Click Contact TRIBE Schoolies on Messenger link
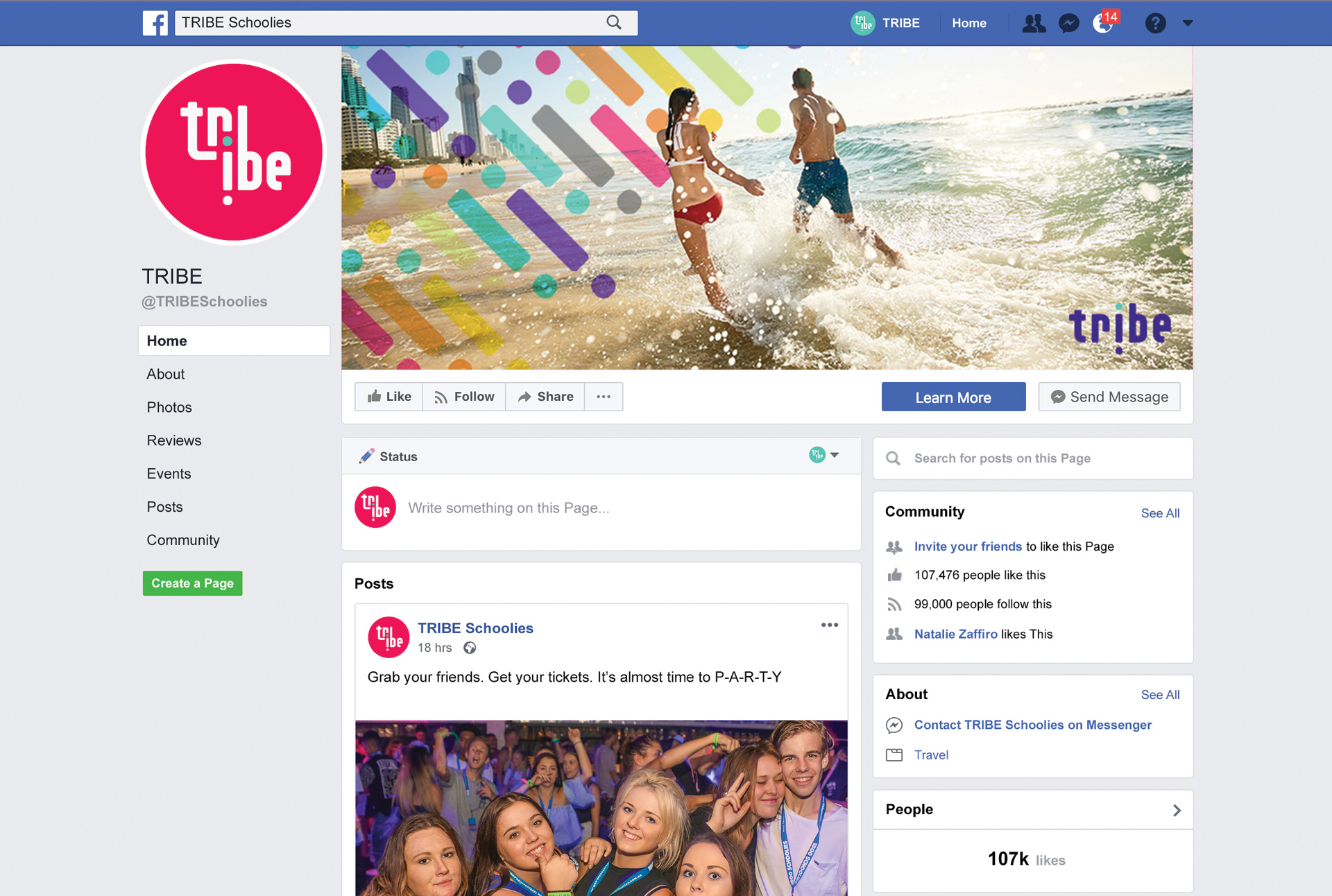1332x896 pixels. [x=1032, y=725]
